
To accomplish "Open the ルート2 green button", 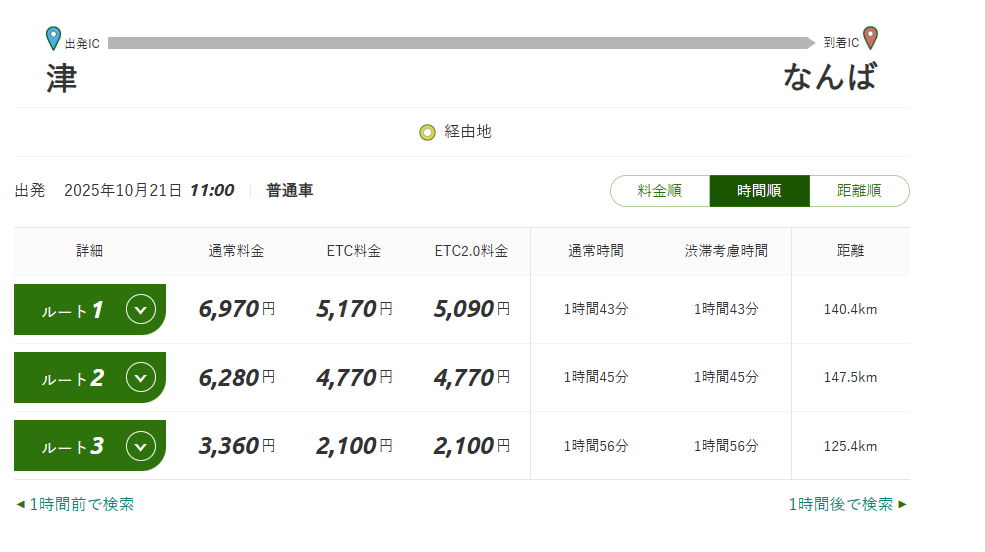I will pos(72,378).
